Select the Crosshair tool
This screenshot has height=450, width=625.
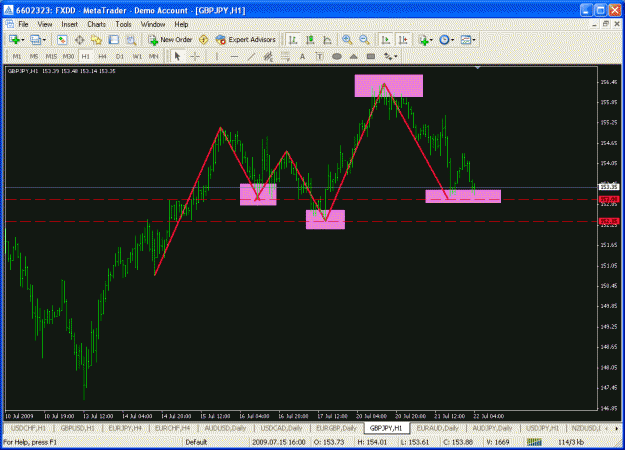point(195,57)
